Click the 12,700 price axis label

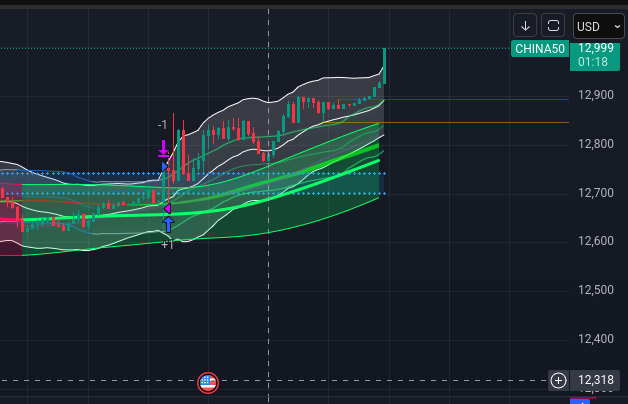pyautogui.click(x=596, y=193)
